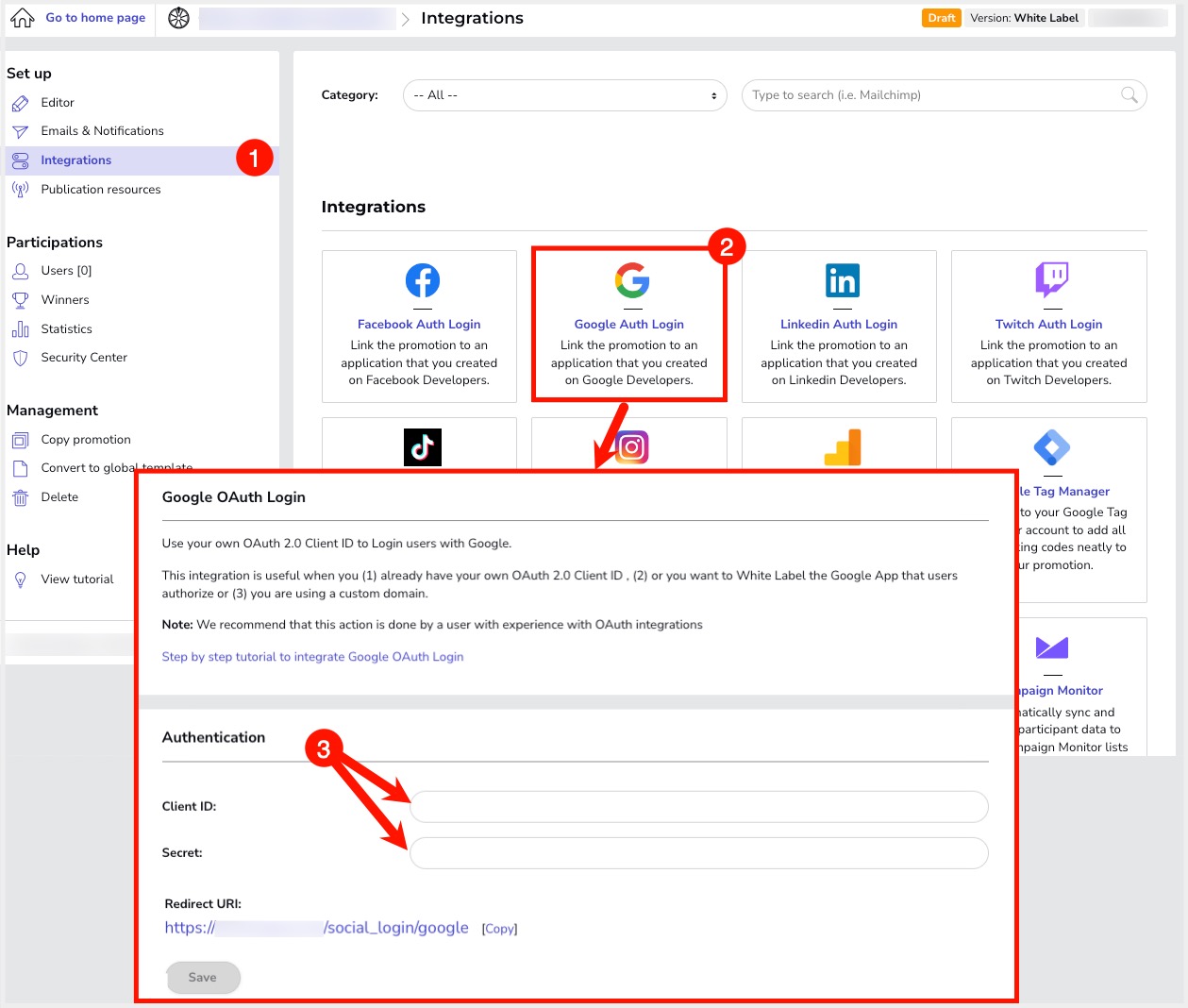Open View tutorial under Help
Screen dimensions: 1188x1008
[77, 580]
